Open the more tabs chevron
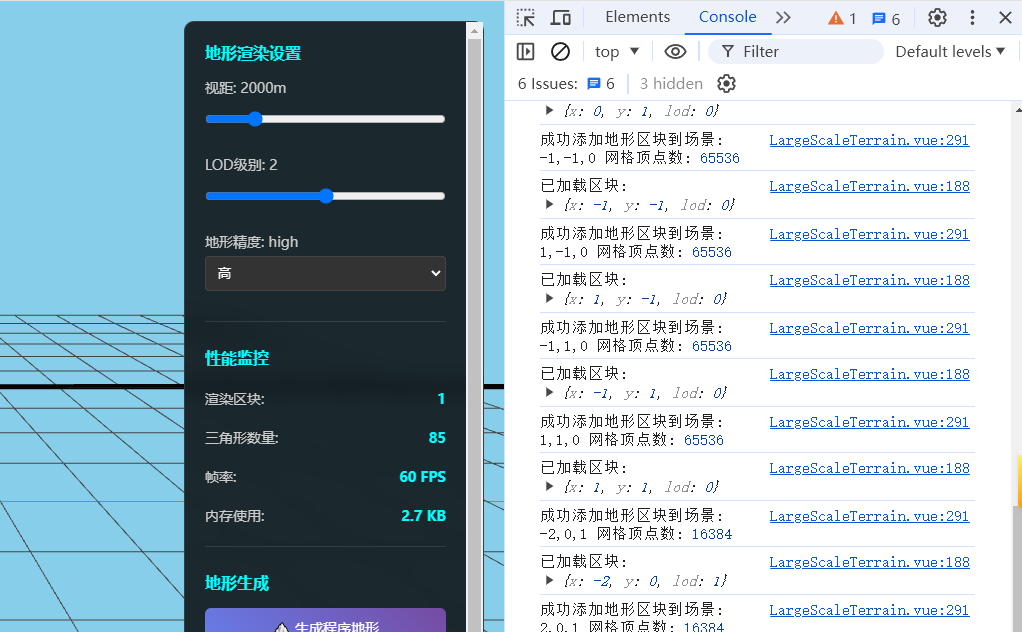The height and width of the screenshot is (632, 1022). pyautogui.click(x=783, y=17)
